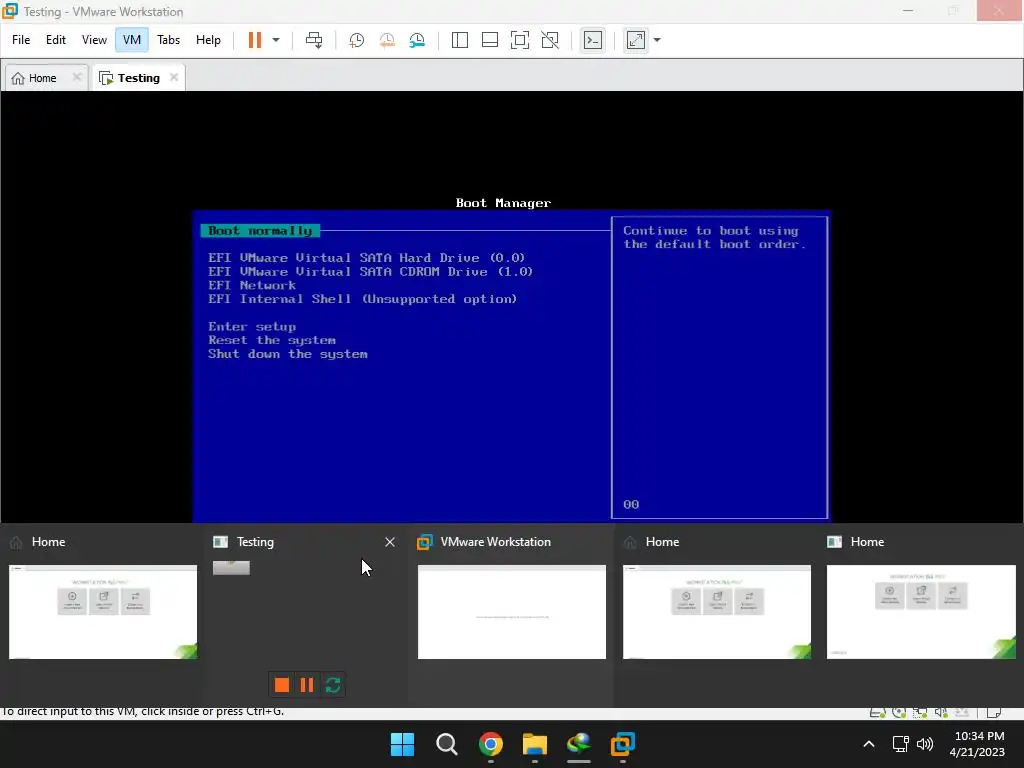Image resolution: width=1024 pixels, height=768 pixels.
Task: Select EFI VMware Virtual SATA Hard Drive entry
Action: (366, 258)
